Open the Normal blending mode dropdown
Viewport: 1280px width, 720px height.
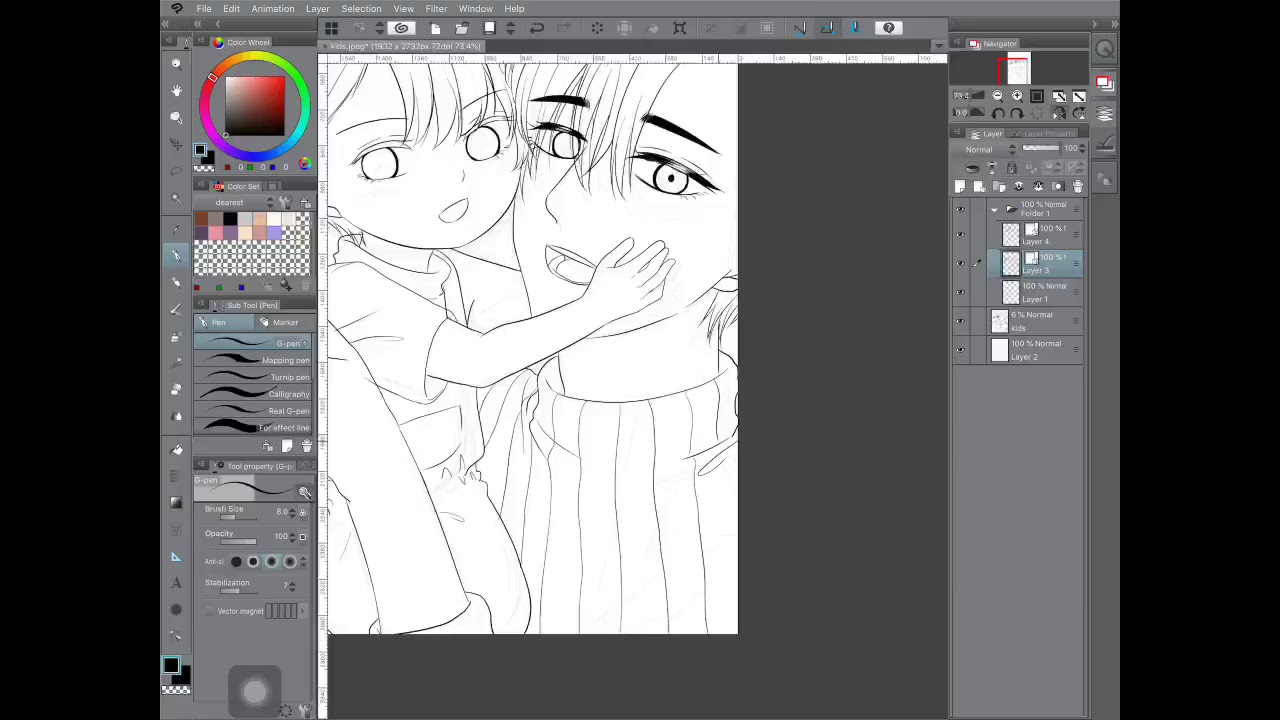click(x=991, y=149)
